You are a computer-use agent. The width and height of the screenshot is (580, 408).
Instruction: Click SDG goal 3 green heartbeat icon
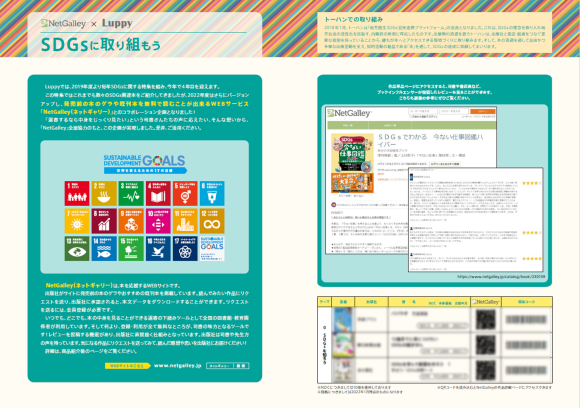(x=131, y=193)
